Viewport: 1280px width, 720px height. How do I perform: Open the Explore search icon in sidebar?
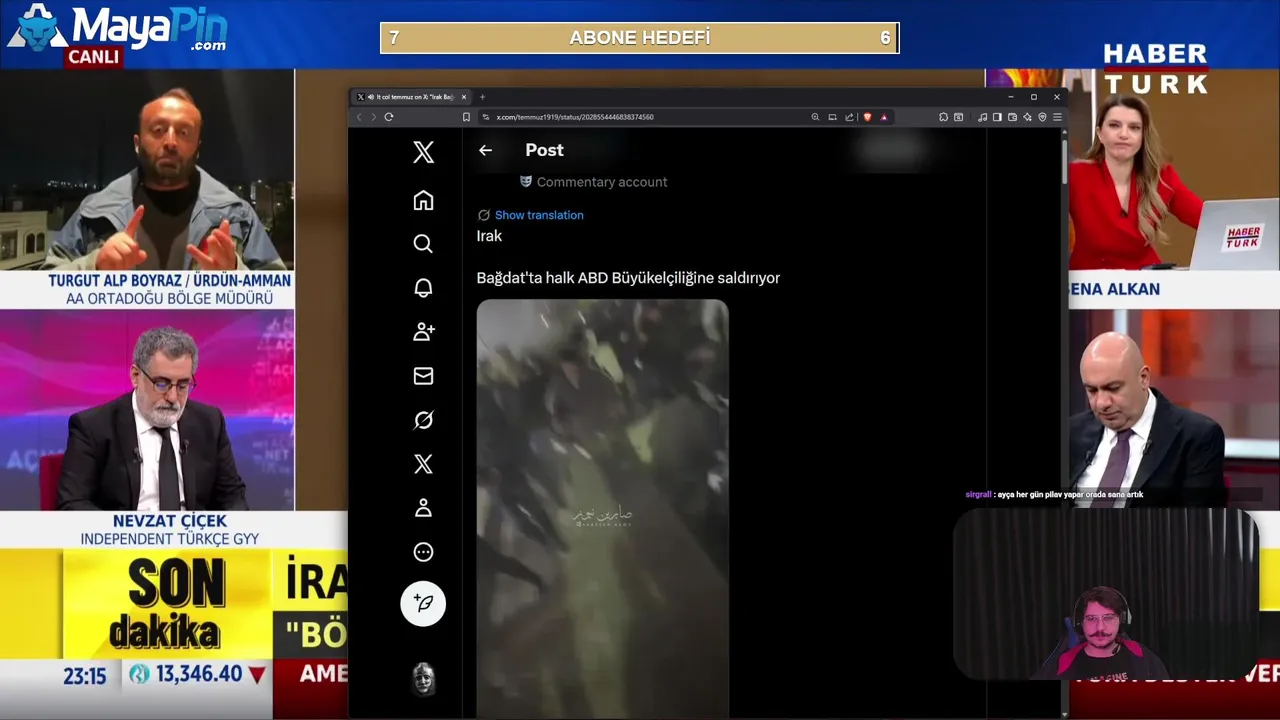(423, 244)
